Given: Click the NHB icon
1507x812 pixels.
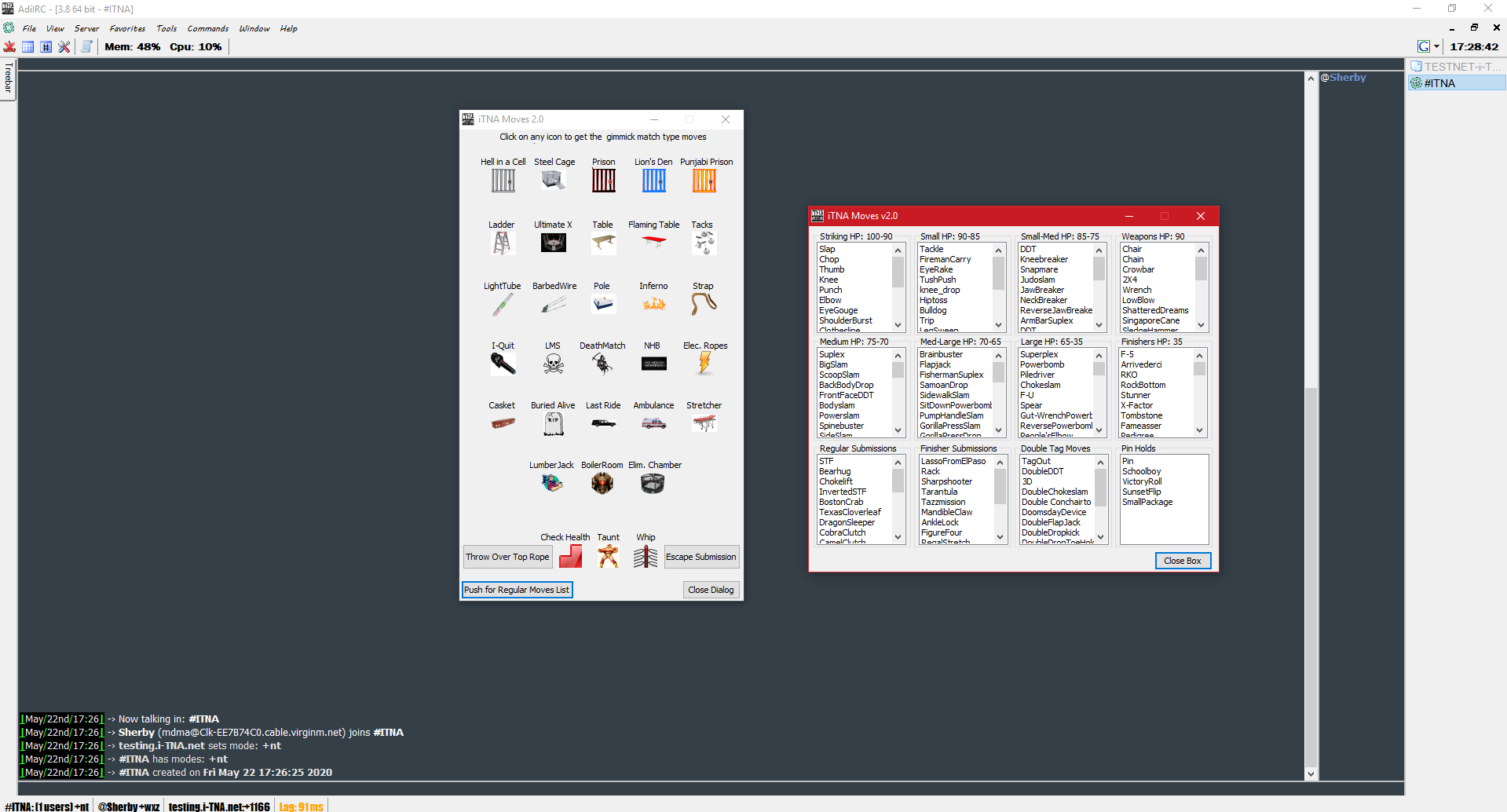Looking at the screenshot, I should pyautogui.click(x=654, y=364).
